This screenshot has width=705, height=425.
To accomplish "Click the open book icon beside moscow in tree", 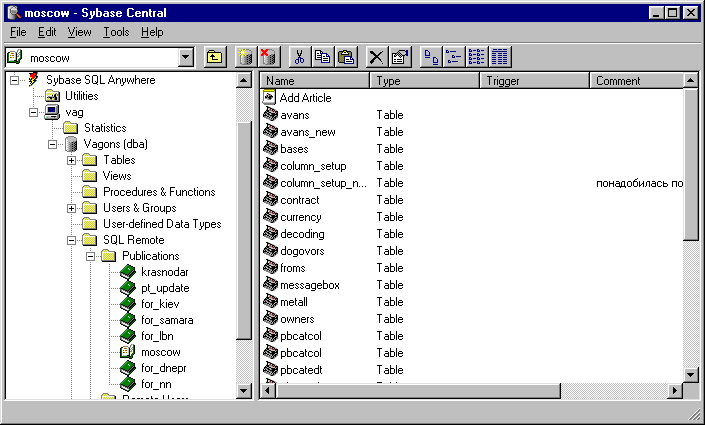I will (128, 352).
